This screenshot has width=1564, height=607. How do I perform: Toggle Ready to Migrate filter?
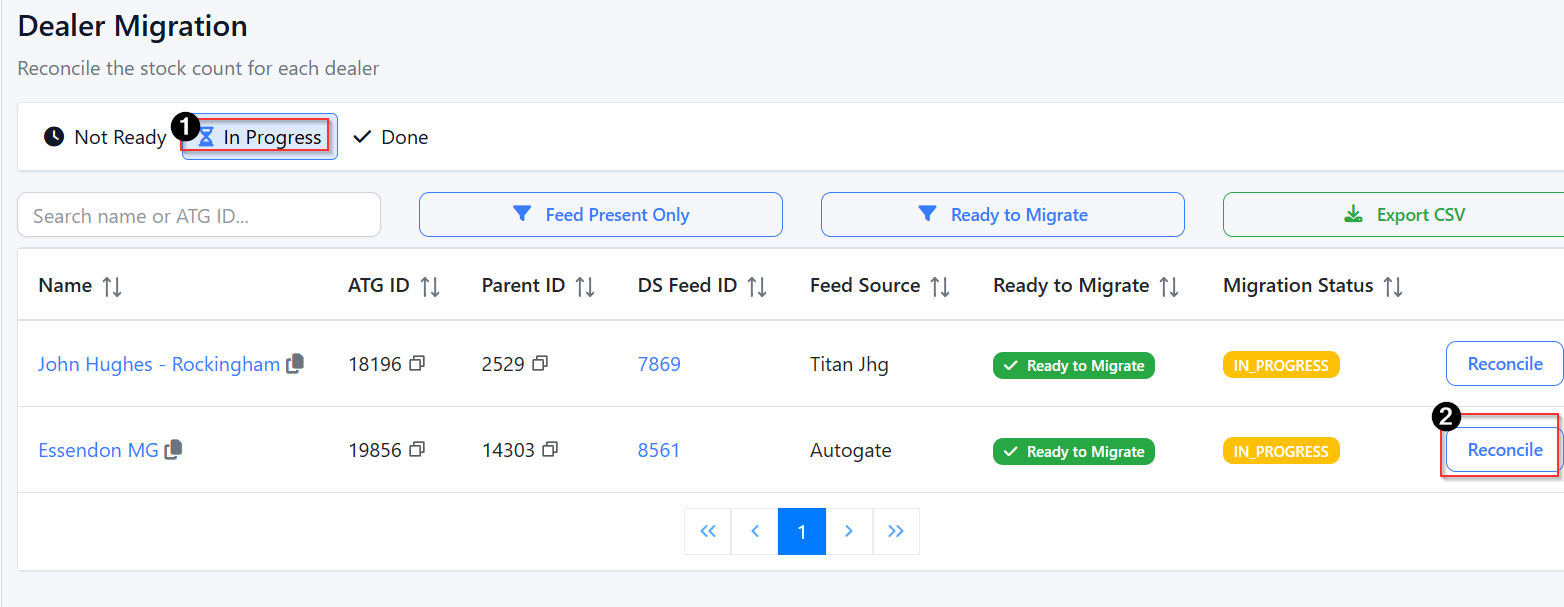click(x=1002, y=215)
